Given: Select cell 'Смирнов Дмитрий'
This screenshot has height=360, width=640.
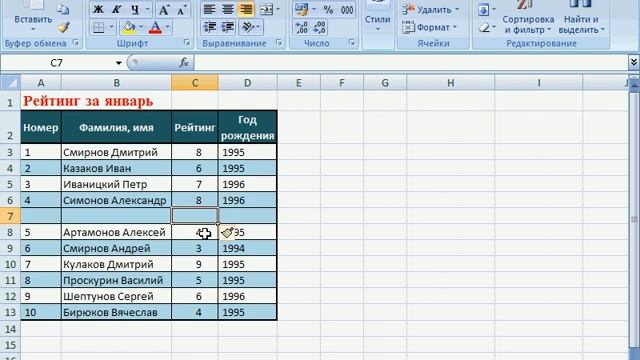Looking at the screenshot, I should tap(116, 152).
